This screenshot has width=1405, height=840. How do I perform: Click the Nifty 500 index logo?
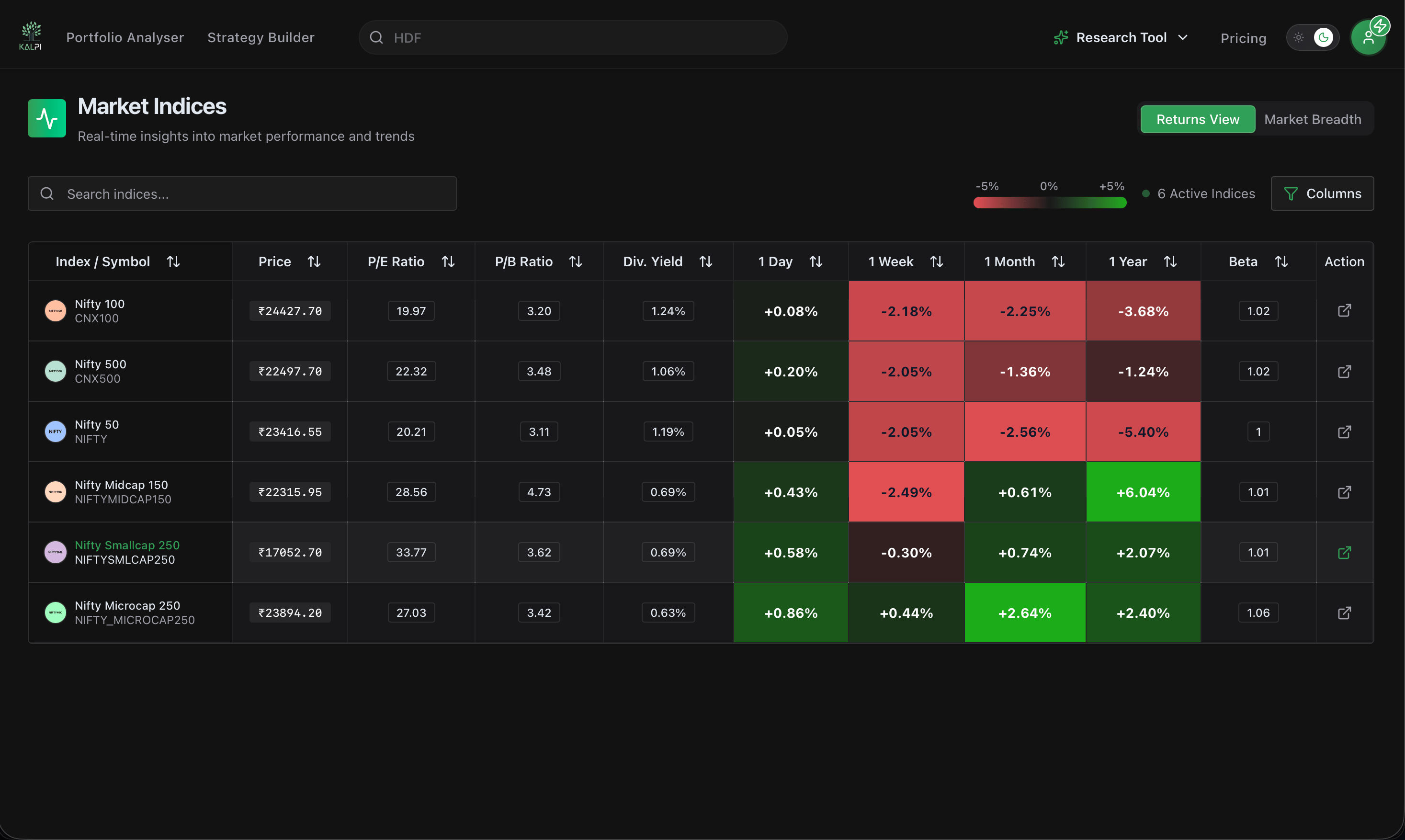pyautogui.click(x=56, y=371)
